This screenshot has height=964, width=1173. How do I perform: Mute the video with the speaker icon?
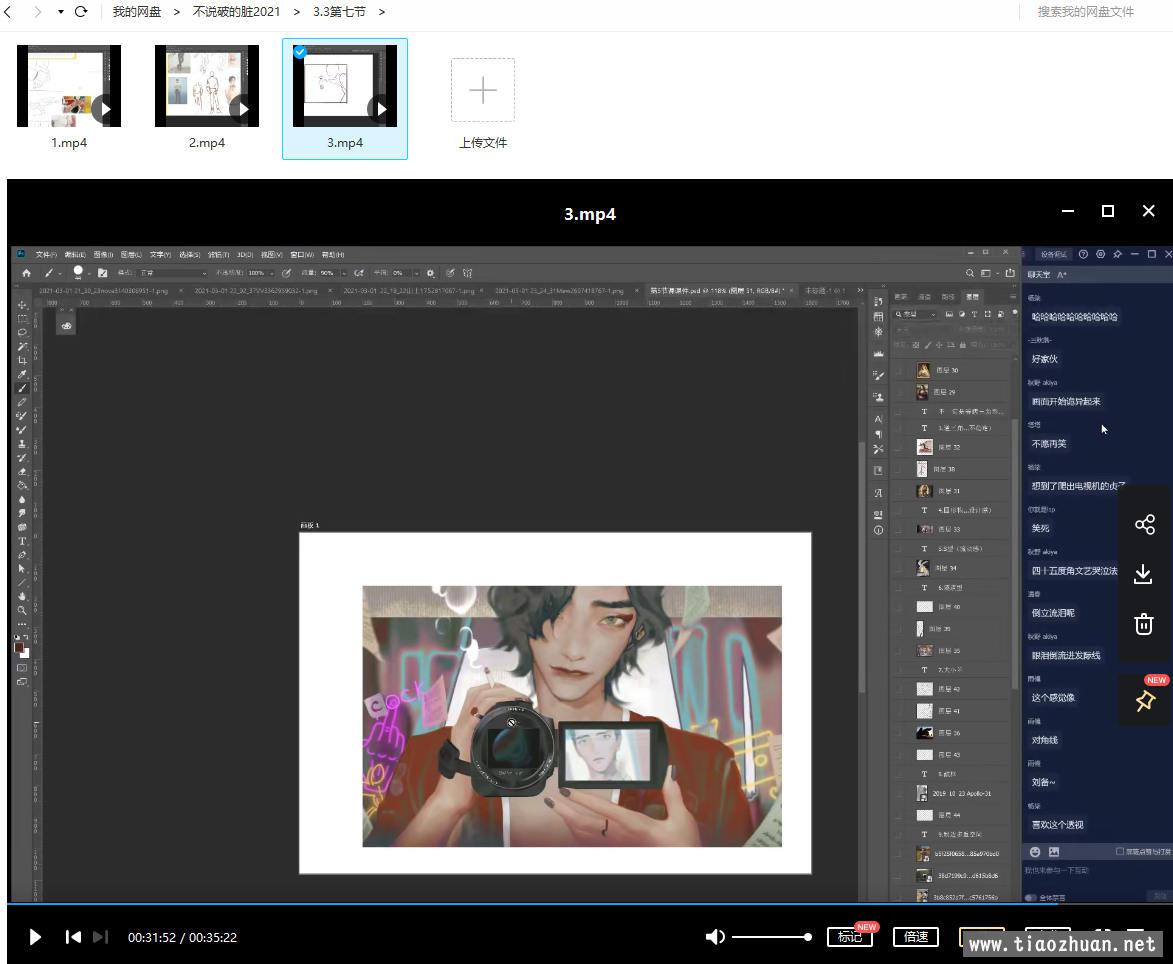[715, 937]
